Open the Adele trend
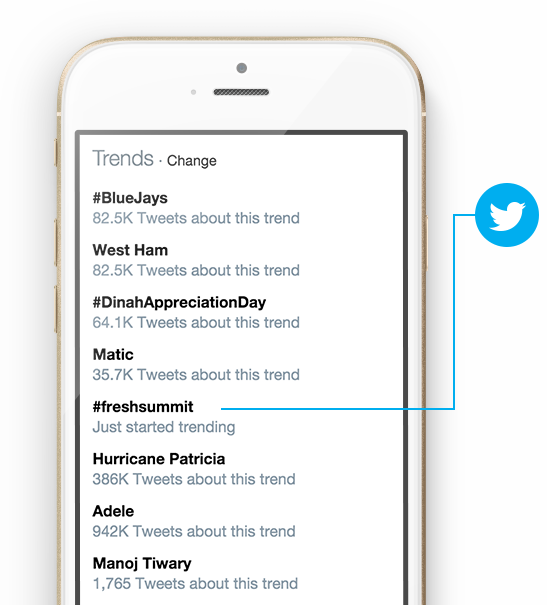 113,511
